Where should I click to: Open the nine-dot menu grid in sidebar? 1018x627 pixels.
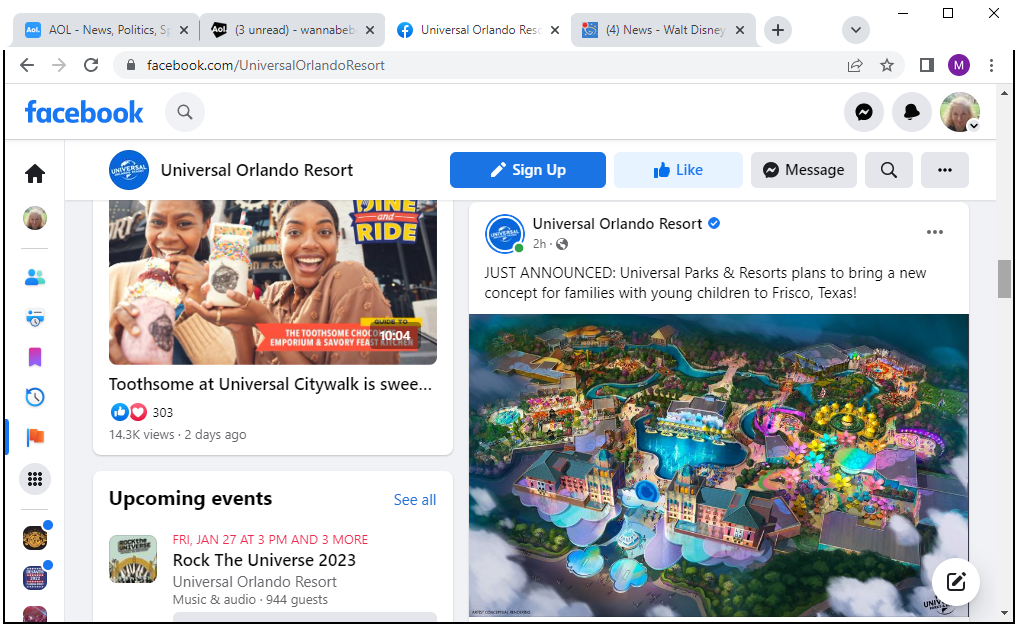(x=35, y=479)
